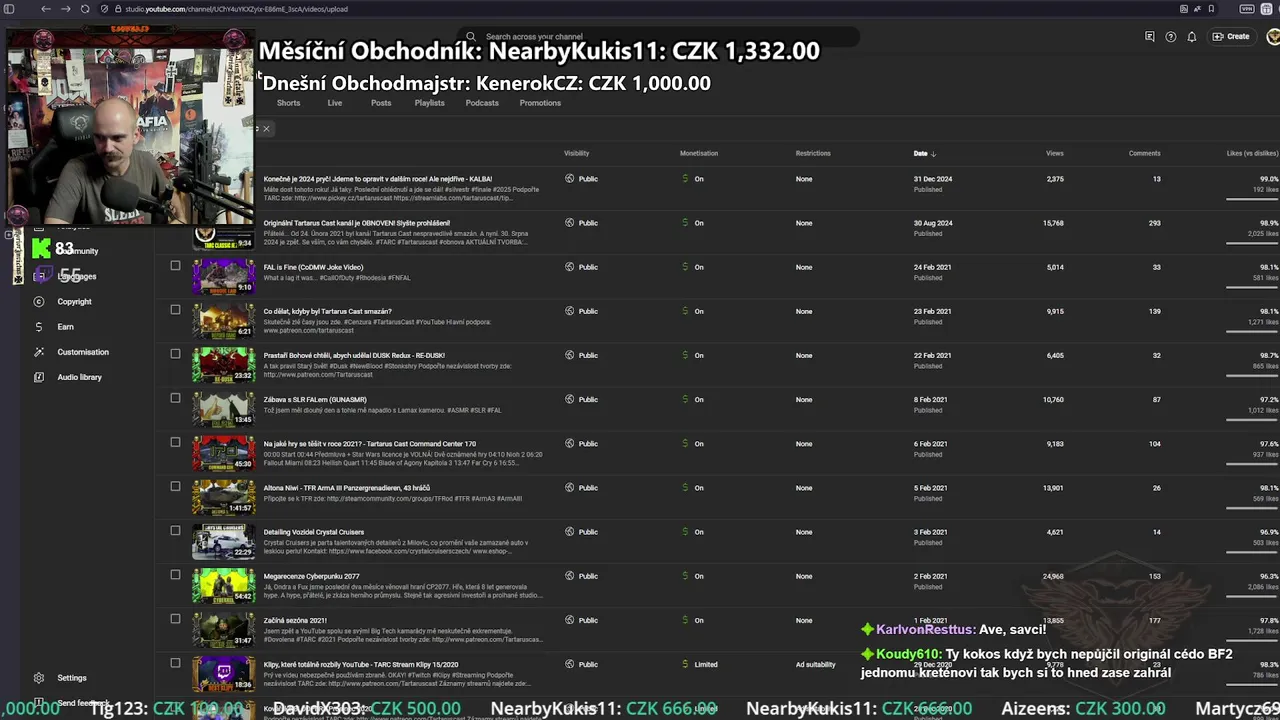The width and height of the screenshot is (1280, 720).
Task: Open visibility dropdown for Altona Niwi video
Action: (581, 488)
